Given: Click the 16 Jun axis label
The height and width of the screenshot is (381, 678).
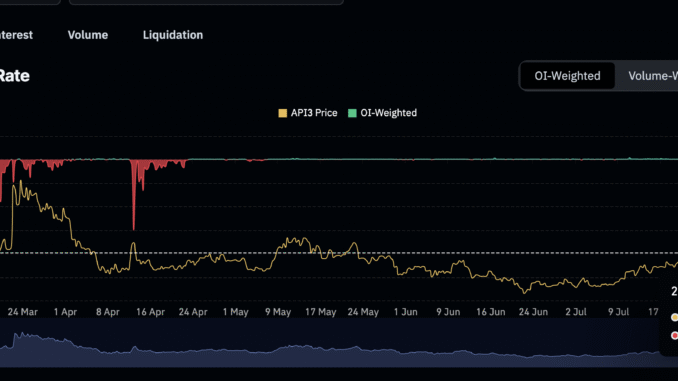Looking at the screenshot, I should pos(491,312).
